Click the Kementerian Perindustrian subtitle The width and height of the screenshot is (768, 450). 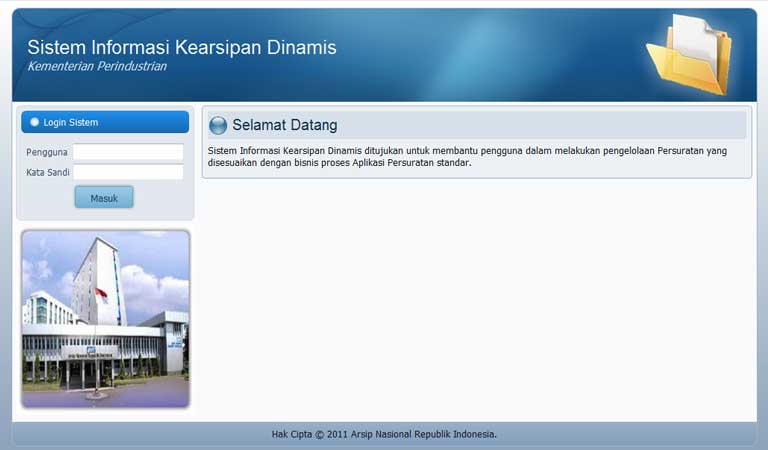click(97, 66)
